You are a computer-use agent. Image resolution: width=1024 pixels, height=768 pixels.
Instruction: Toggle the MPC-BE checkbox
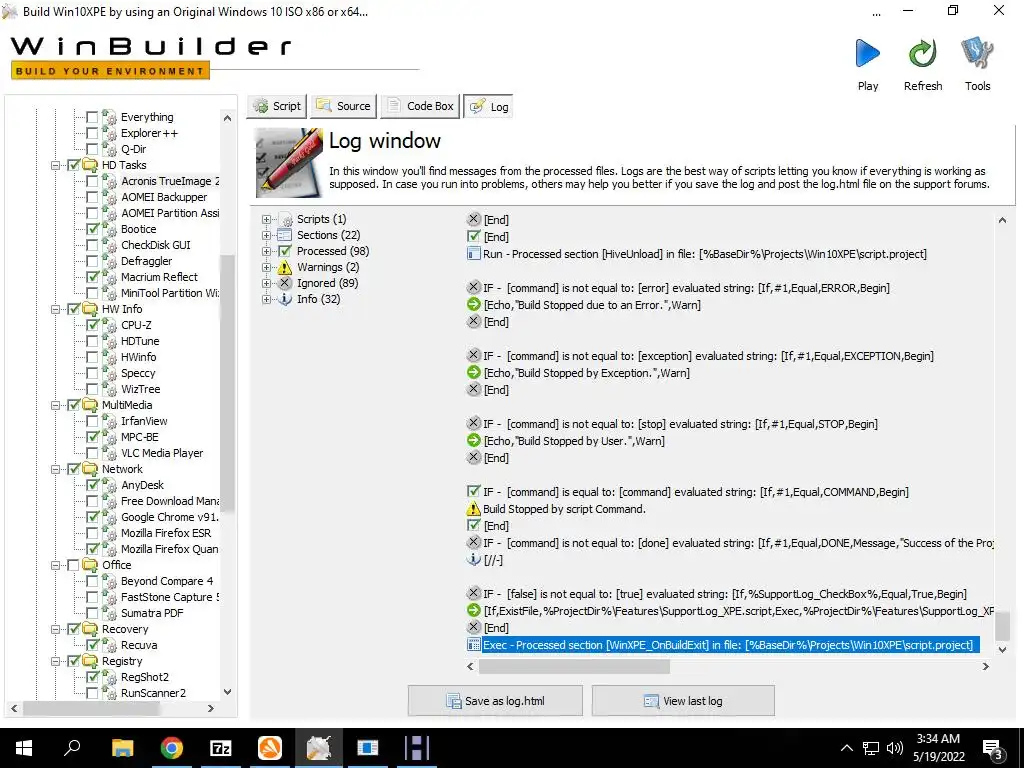click(x=92, y=437)
